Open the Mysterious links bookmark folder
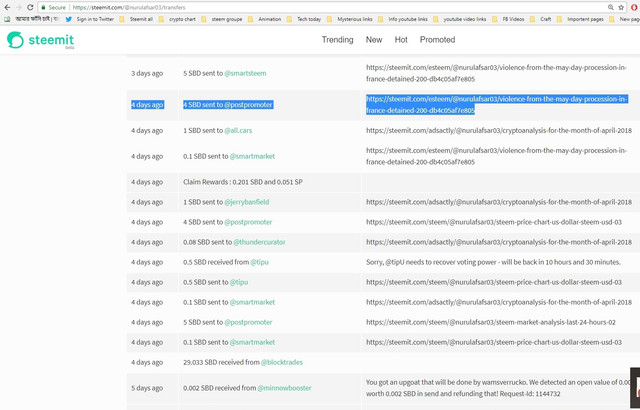This screenshot has height=410, width=640. pos(349,19)
